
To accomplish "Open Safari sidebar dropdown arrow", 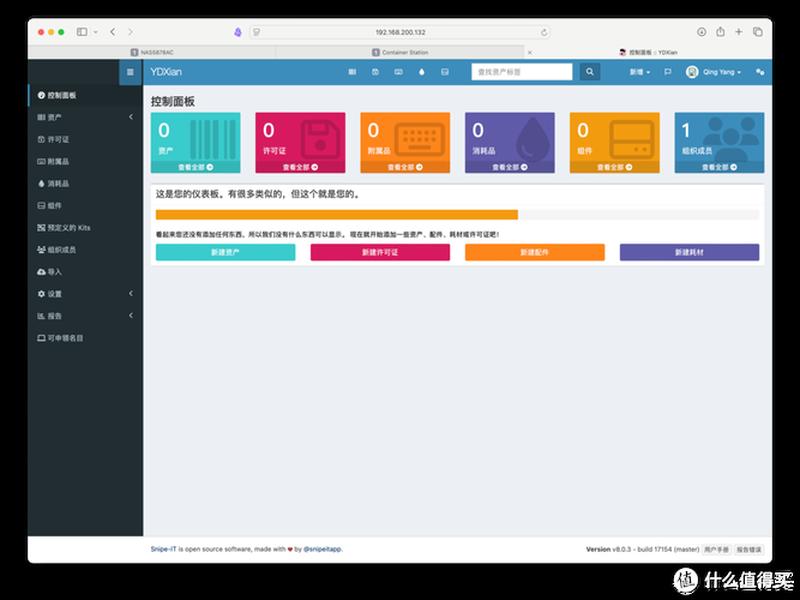I will pyautogui.click(x=95, y=32).
